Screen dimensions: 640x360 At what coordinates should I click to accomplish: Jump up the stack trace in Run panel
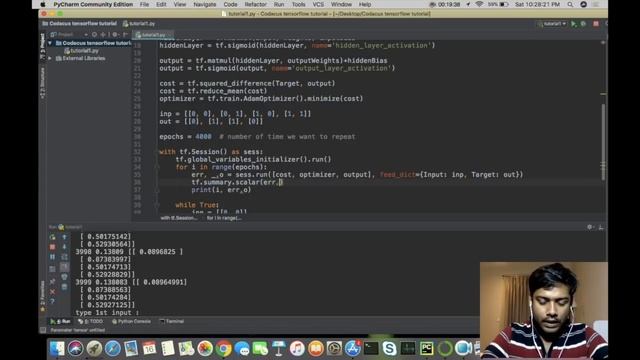pos(64,237)
